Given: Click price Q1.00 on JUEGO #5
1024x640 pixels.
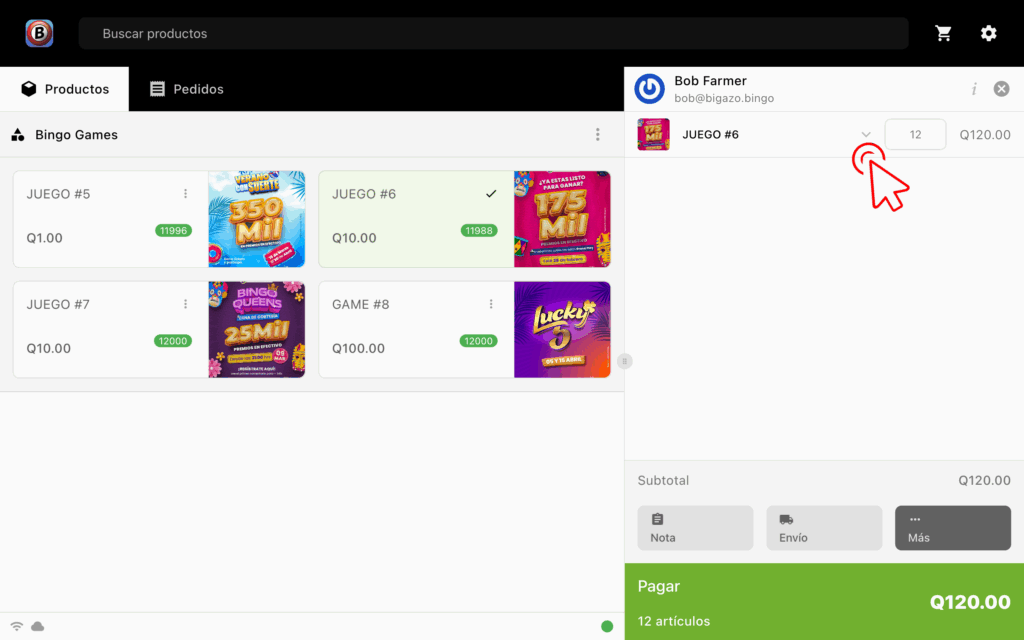Looking at the screenshot, I should tap(44, 238).
